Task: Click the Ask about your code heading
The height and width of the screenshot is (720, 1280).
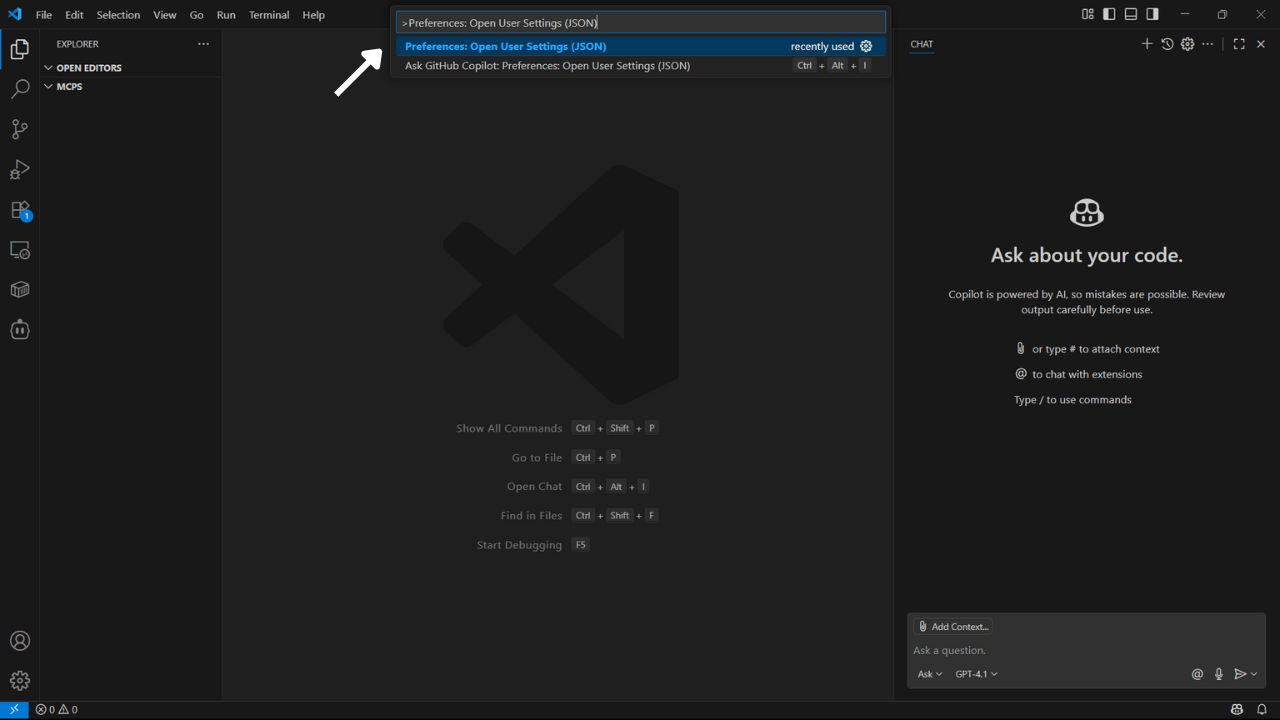Action: pyautogui.click(x=1086, y=255)
